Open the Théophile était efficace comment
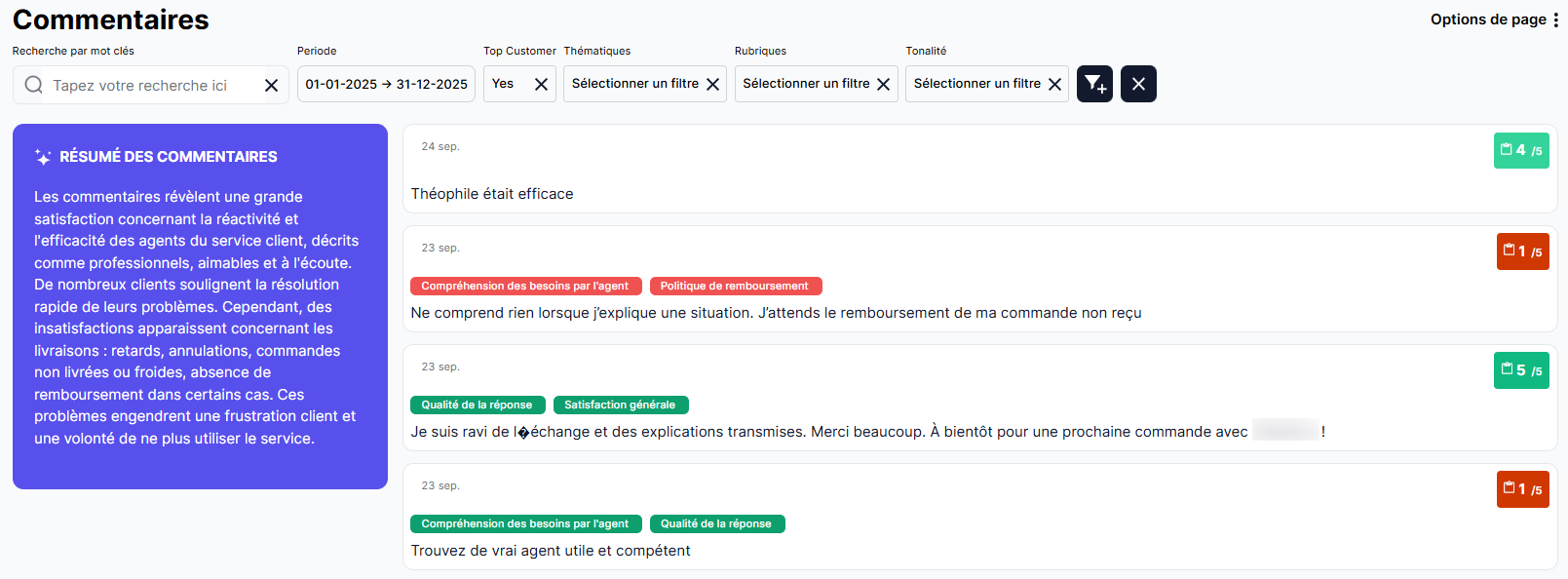 pyautogui.click(x=492, y=194)
